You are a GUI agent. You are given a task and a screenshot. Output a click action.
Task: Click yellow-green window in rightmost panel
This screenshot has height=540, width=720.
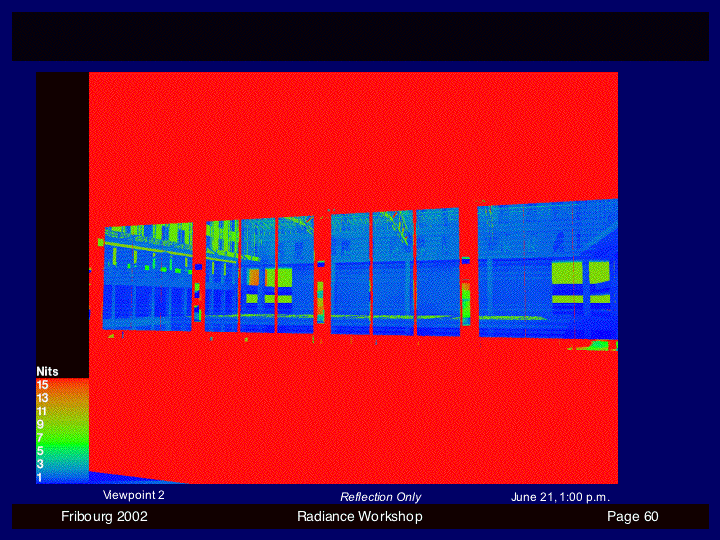pyautogui.click(x=567, y=272)
